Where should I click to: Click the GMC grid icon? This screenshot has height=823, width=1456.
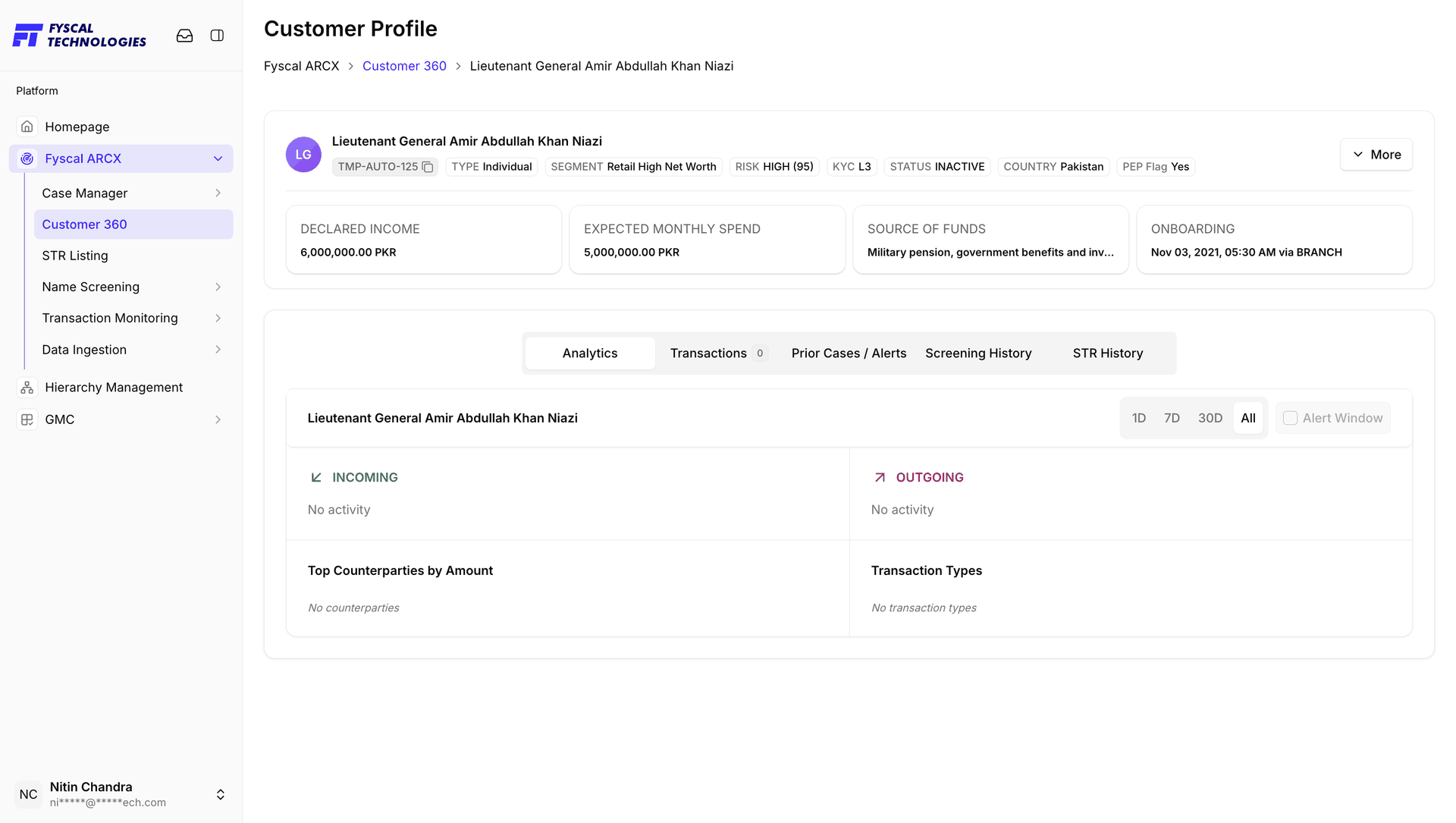pyautogui.click(x=27, y=419)
